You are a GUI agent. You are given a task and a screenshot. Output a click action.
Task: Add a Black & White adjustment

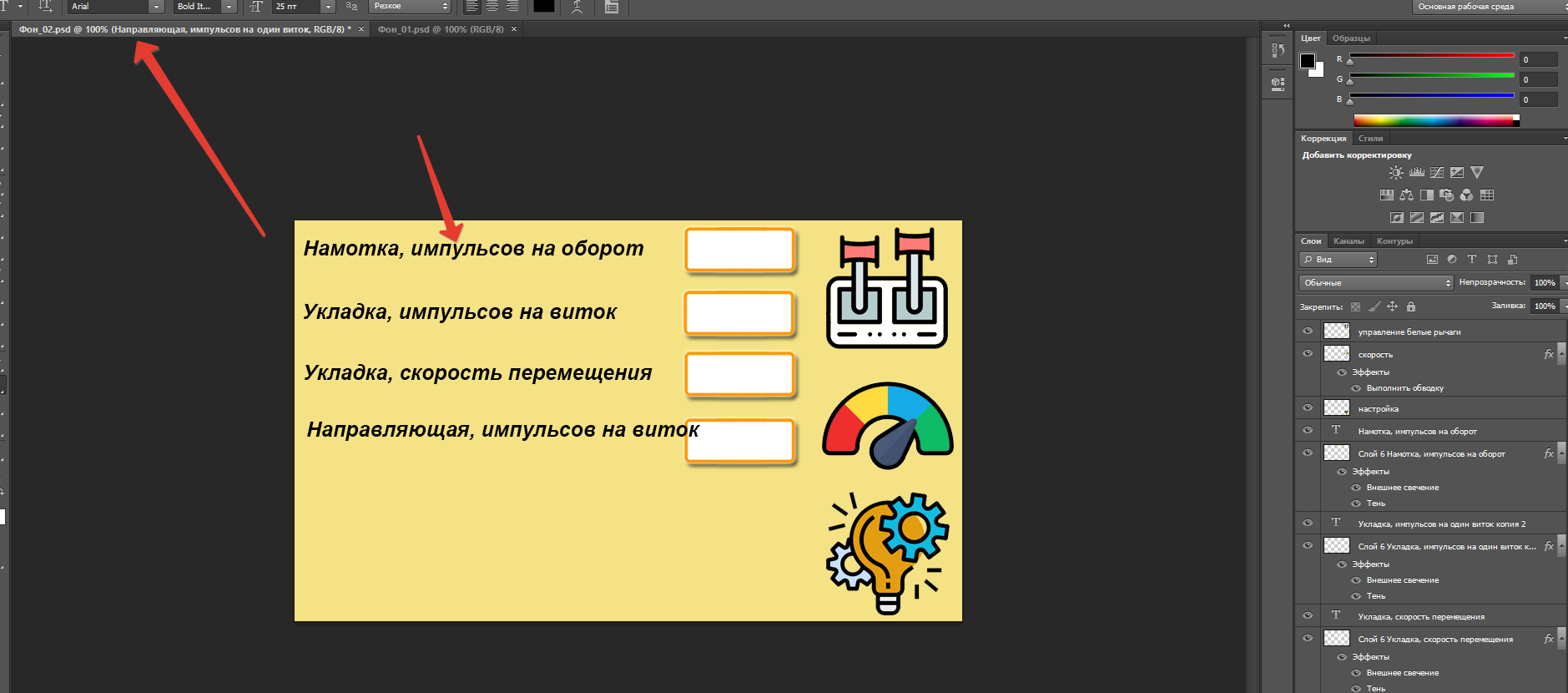point(1427,195)
